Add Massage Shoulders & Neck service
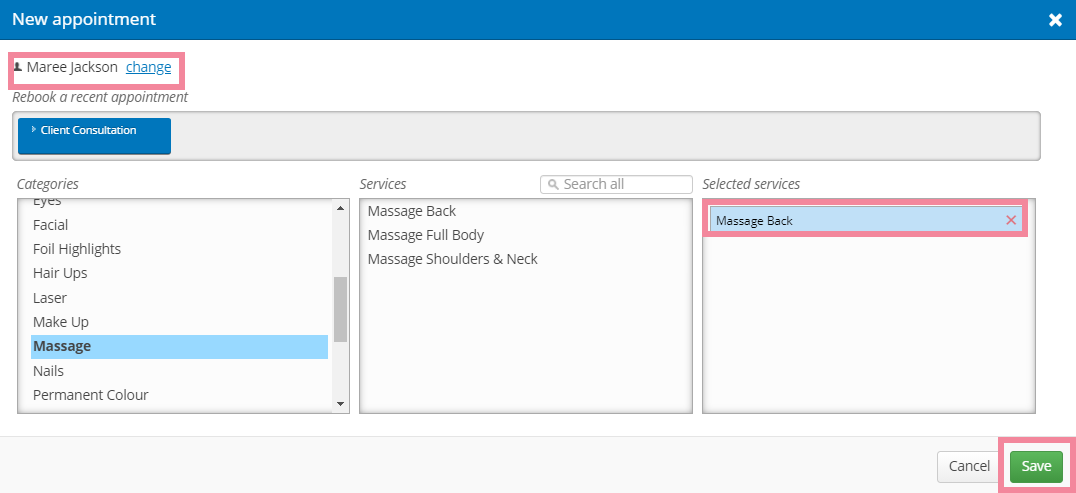Screen dimensions: 1076x493 tap(453, 259)
